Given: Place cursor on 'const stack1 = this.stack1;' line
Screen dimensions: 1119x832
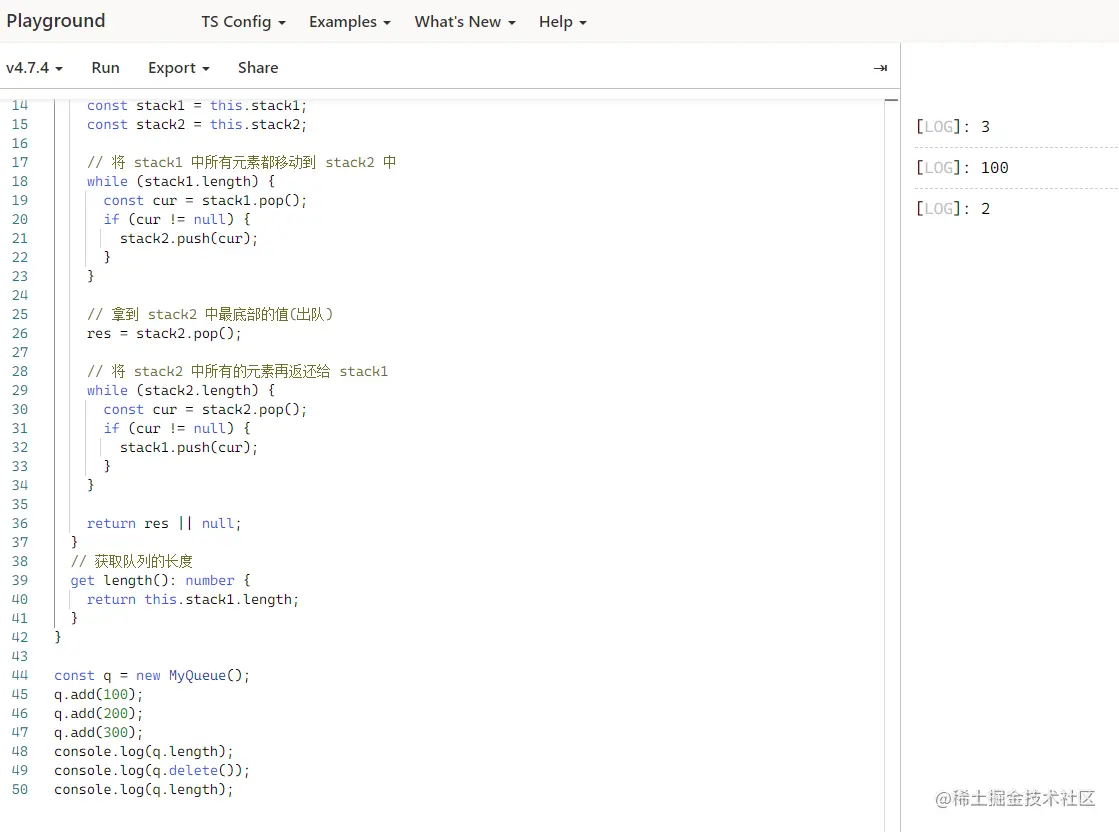Looking at the screenshot, I should click(x=196, y=106).
